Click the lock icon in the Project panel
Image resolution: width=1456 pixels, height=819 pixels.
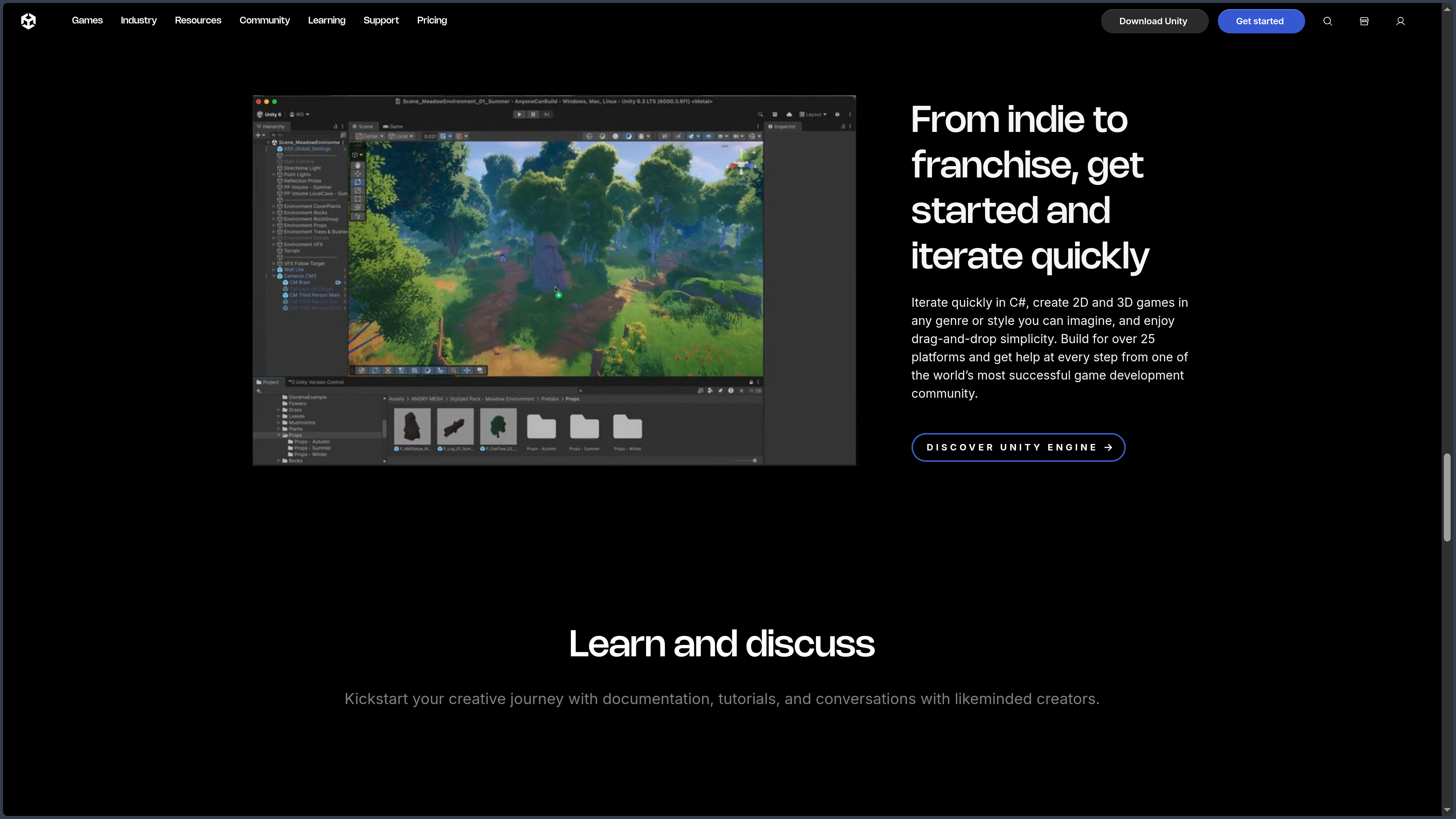tap(751, 382)
